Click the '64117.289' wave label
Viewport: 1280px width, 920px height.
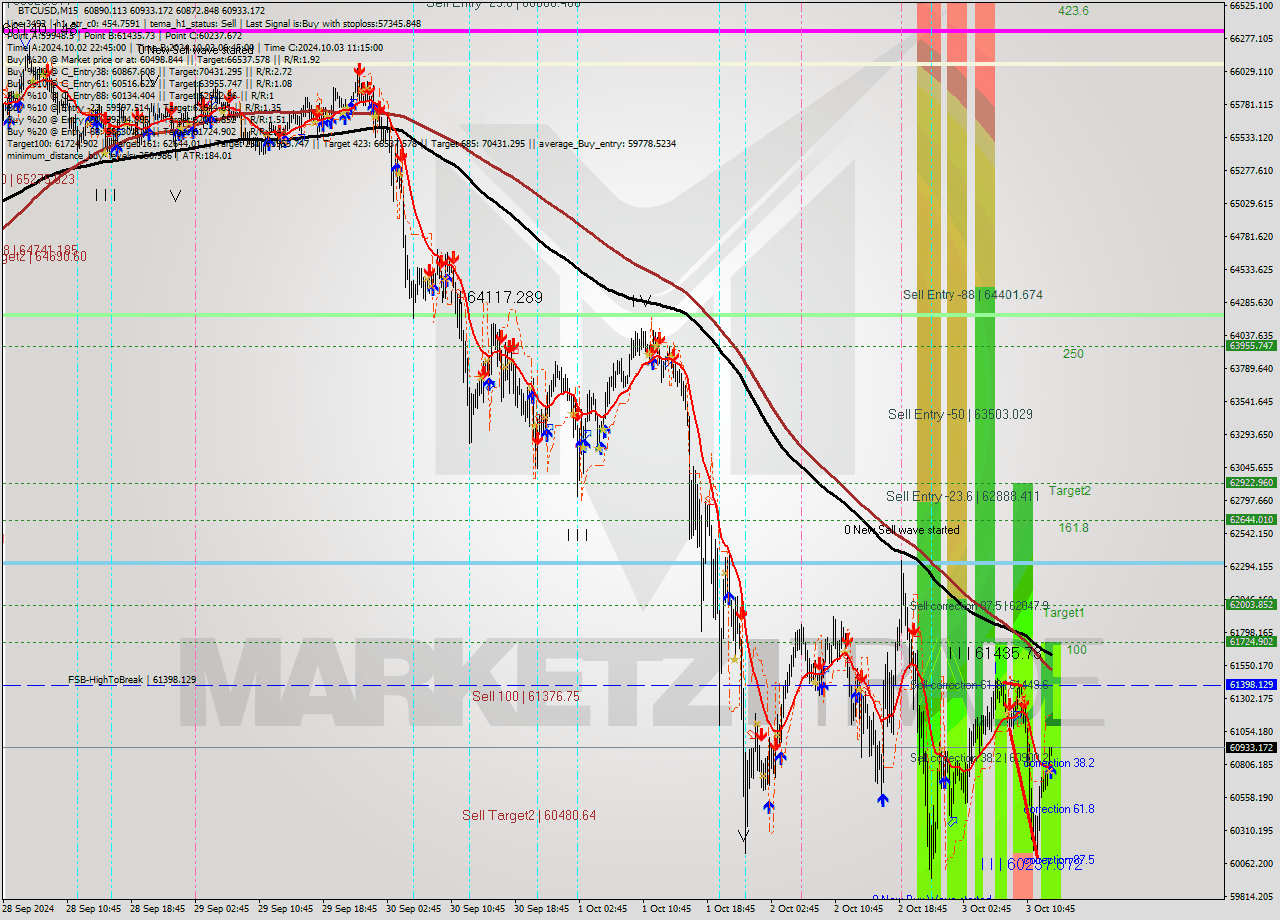click(505, 298)
